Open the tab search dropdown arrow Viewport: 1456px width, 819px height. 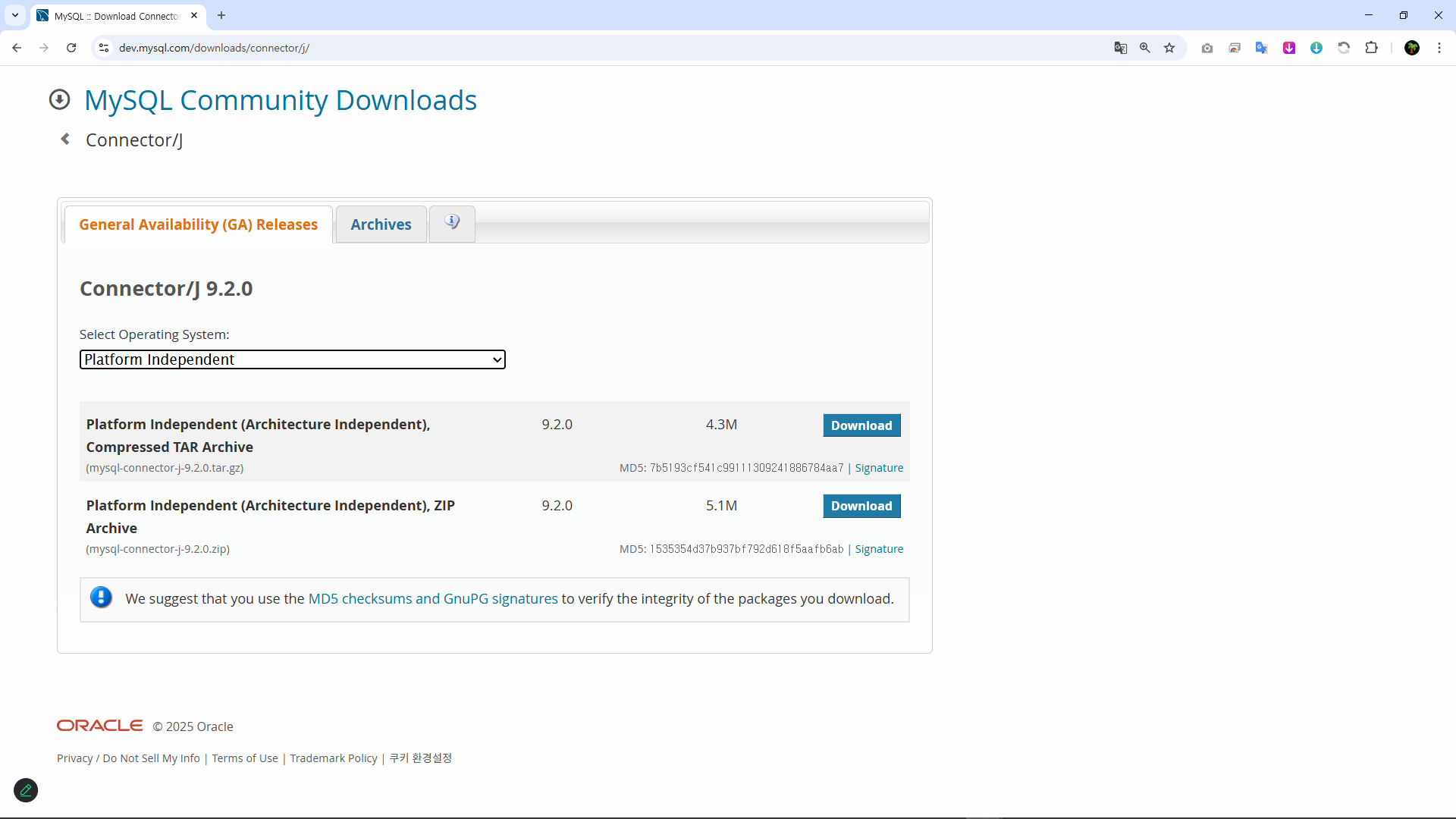pyautogui.click(x=15, y=15)
